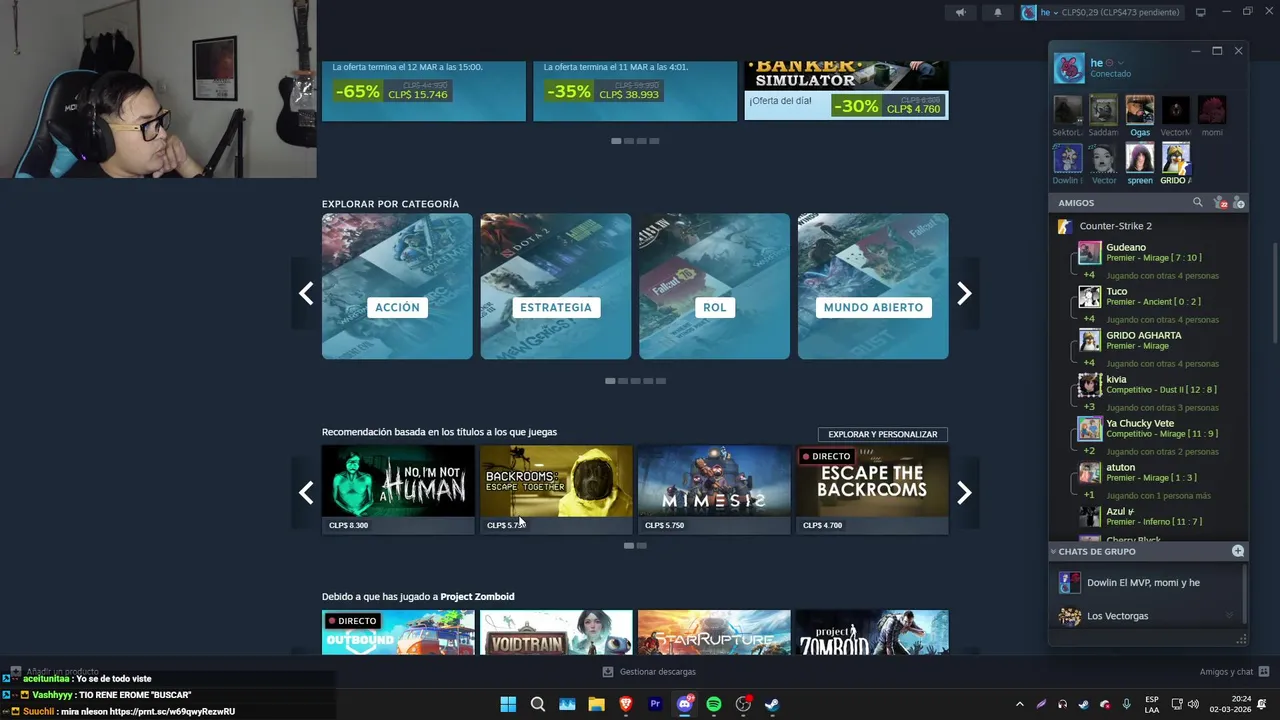Add a friend using the plus-person icon
Image resolution: width=1280 pixels, height=720 pixels.
pos(1238,203)
